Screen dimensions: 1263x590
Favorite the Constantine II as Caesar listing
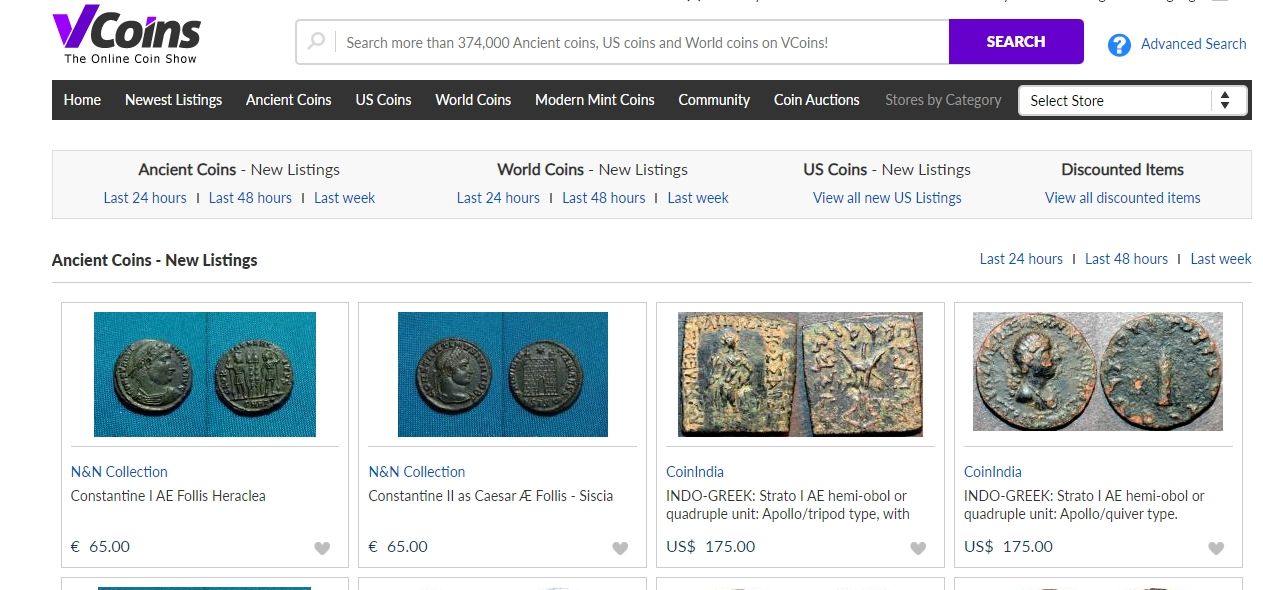point(620,548)
